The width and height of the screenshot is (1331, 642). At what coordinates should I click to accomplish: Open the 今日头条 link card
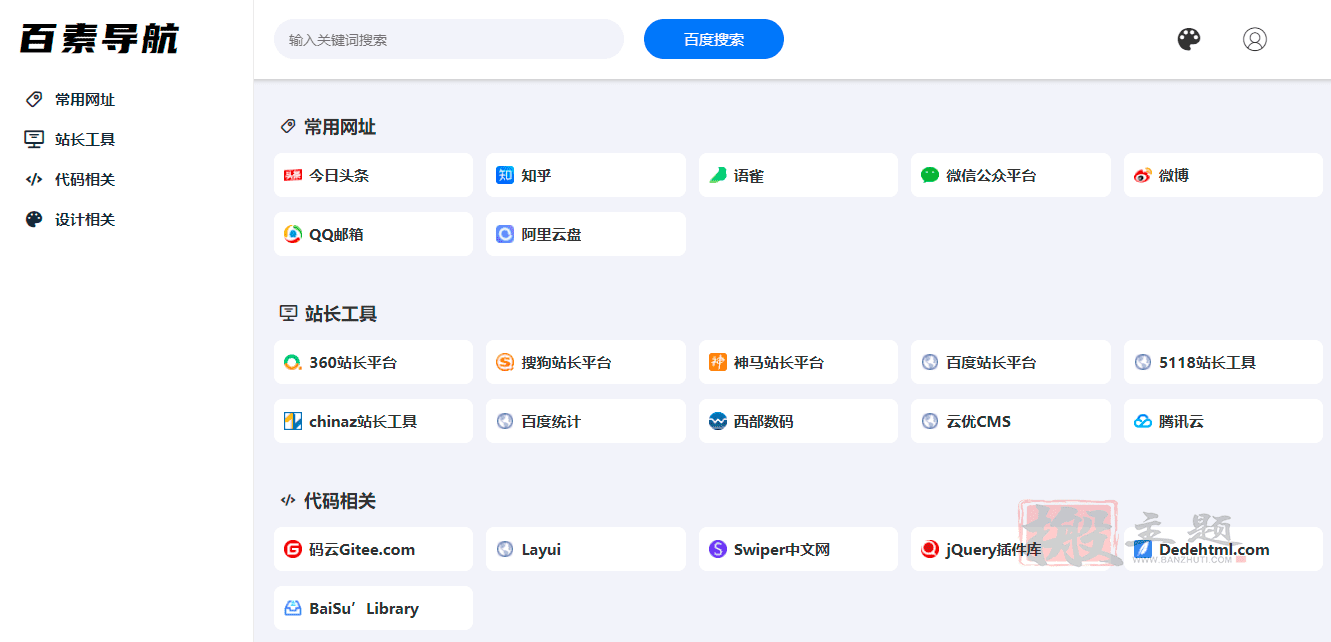coord(373,175)
